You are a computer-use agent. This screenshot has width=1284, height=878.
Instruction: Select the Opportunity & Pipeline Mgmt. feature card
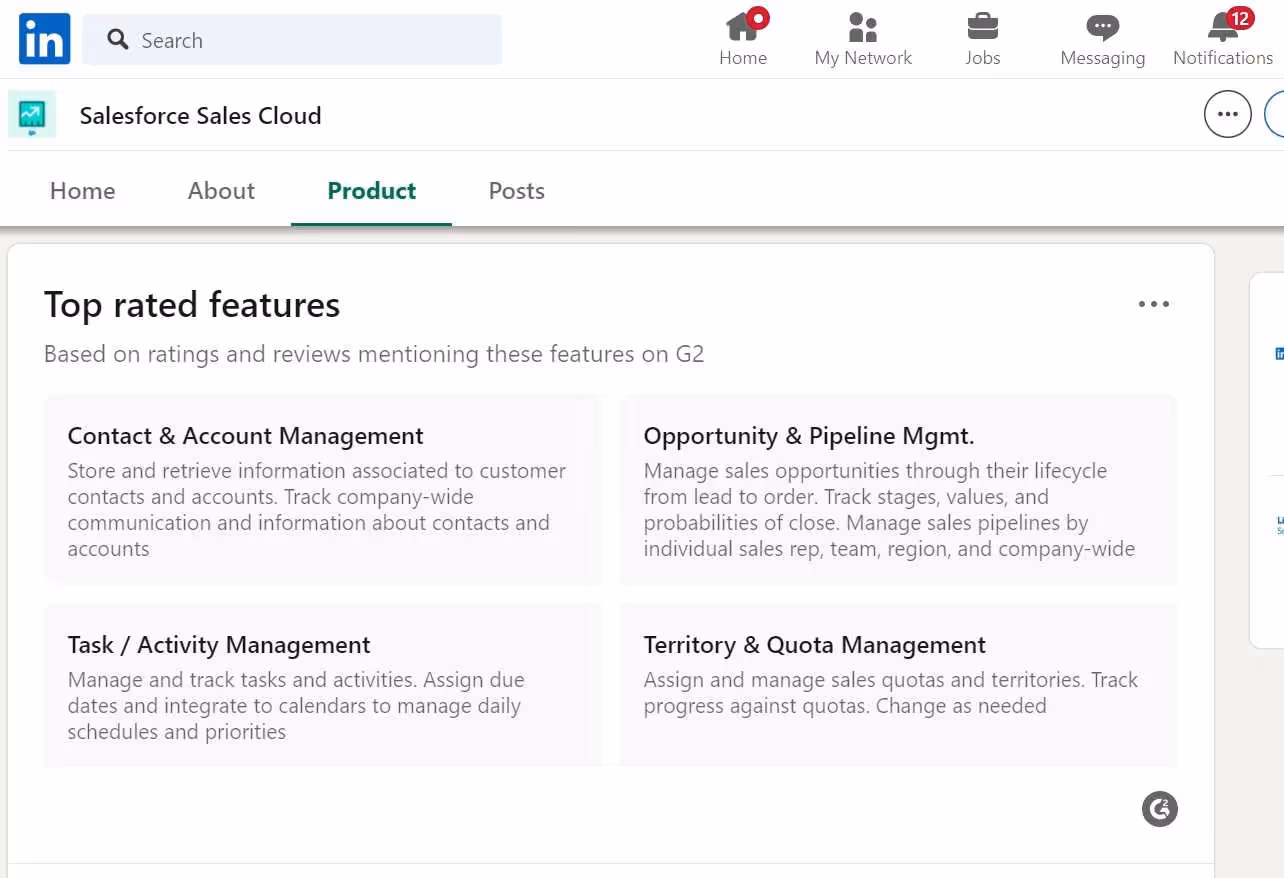[898, 490]
